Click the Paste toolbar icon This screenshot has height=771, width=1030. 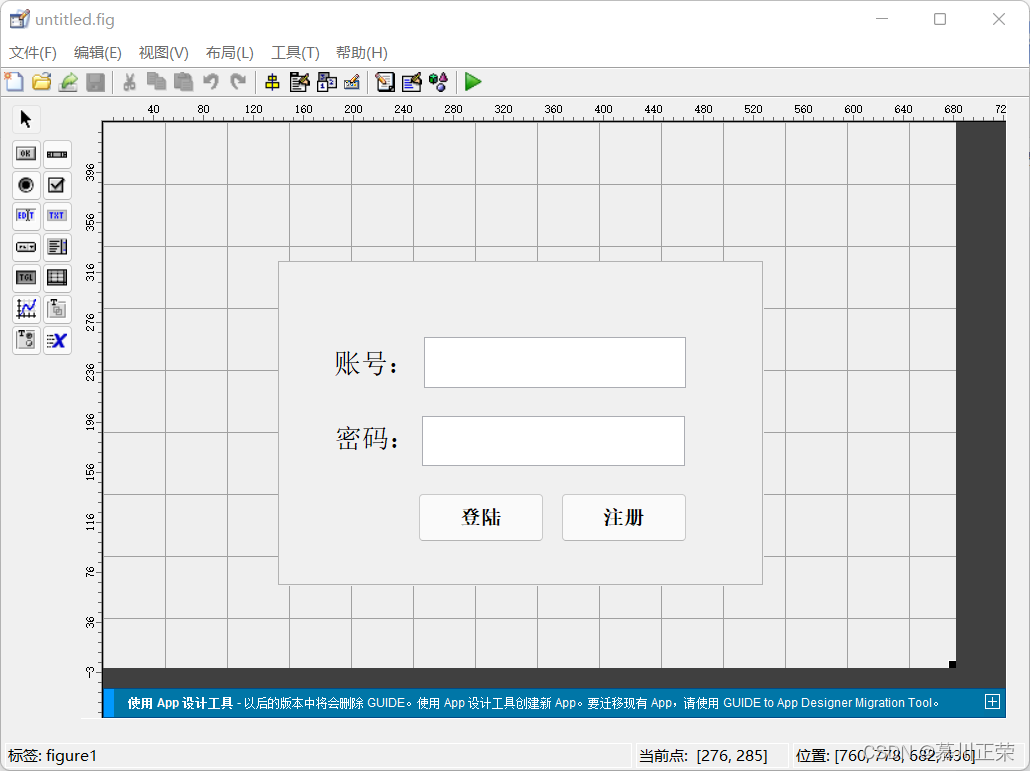point(183,82)
